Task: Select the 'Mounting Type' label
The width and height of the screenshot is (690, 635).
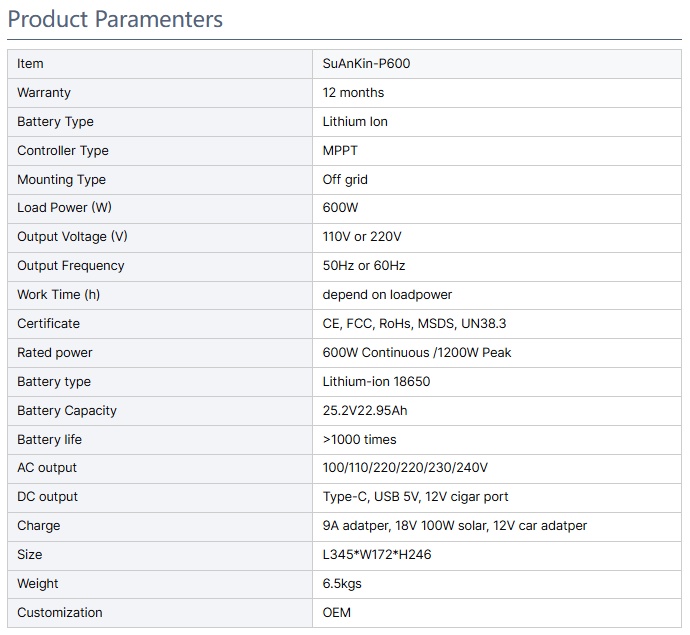Action: click(62, 180)
